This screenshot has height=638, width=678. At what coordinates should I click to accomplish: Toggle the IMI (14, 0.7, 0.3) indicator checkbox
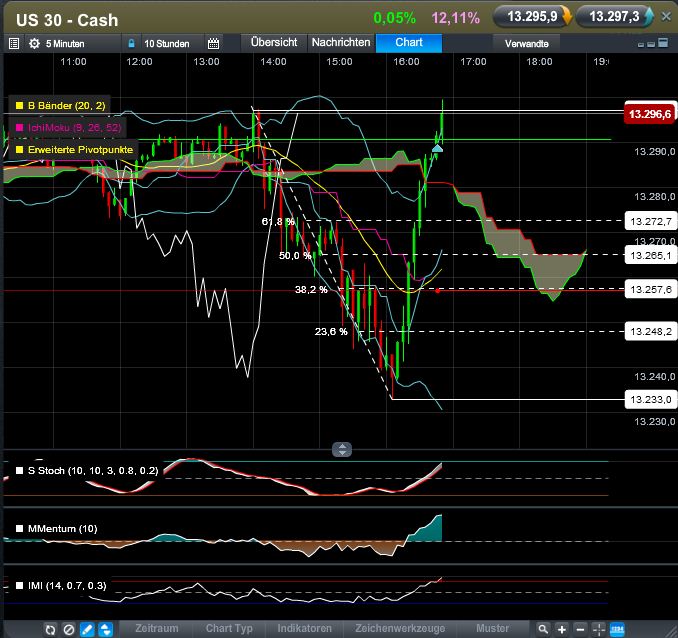pos(19,586)
